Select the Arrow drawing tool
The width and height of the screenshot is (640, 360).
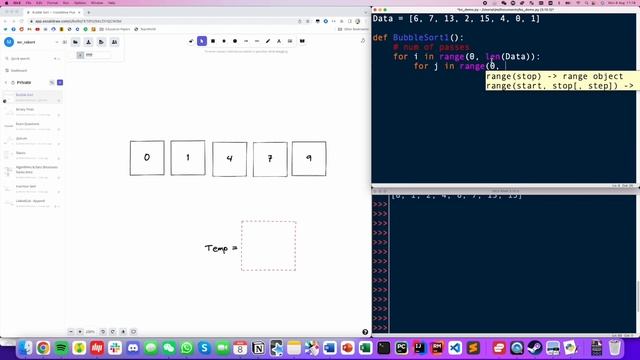pos(246,41)
